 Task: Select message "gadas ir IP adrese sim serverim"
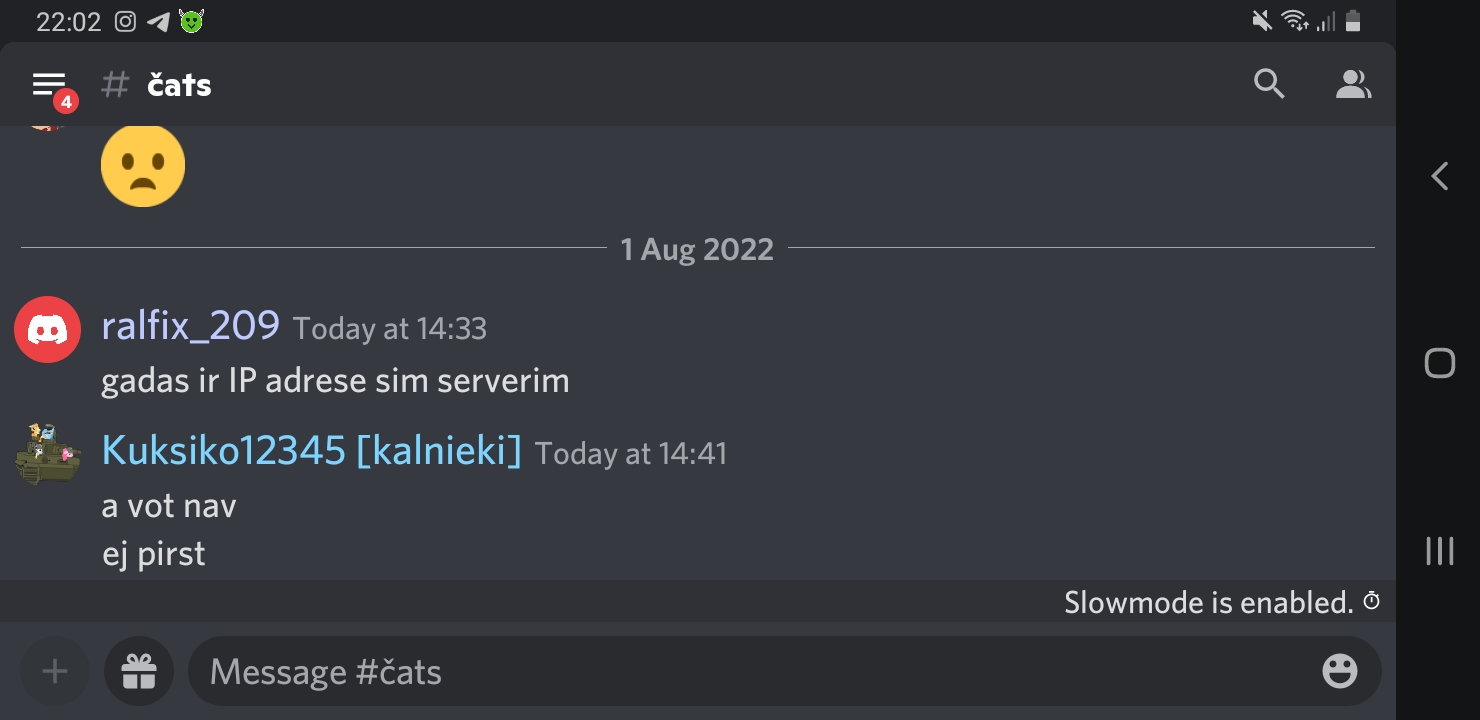tap(335, 381)
